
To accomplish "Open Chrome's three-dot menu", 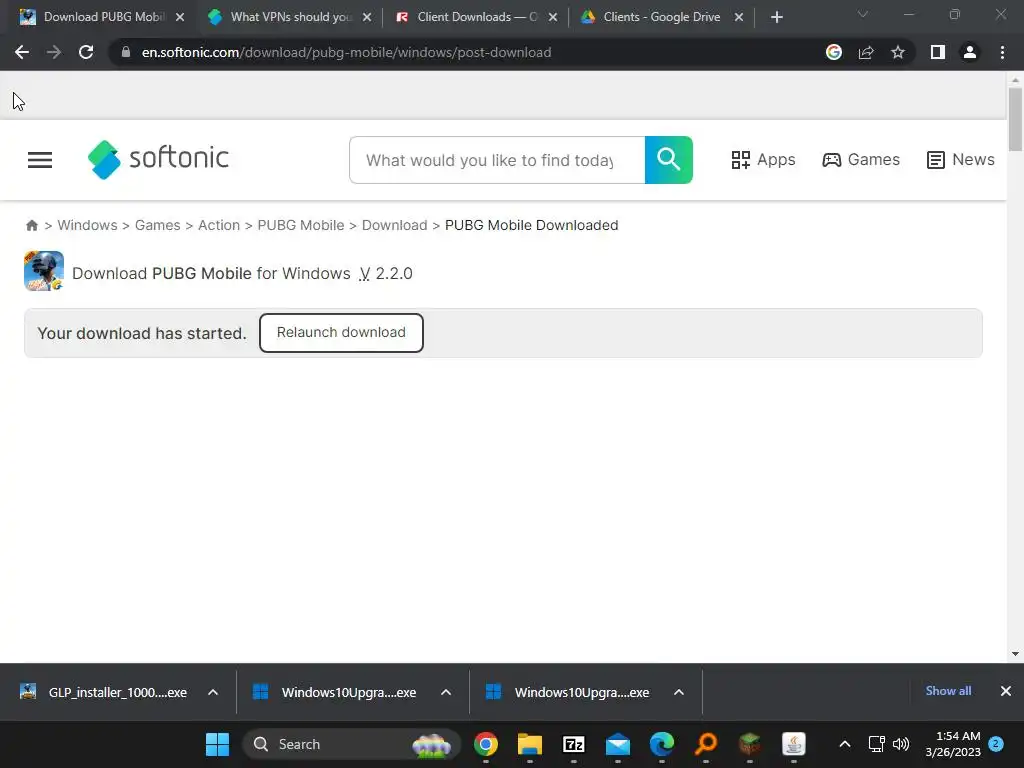I will pyautogui.click(x=1002, y=52).
